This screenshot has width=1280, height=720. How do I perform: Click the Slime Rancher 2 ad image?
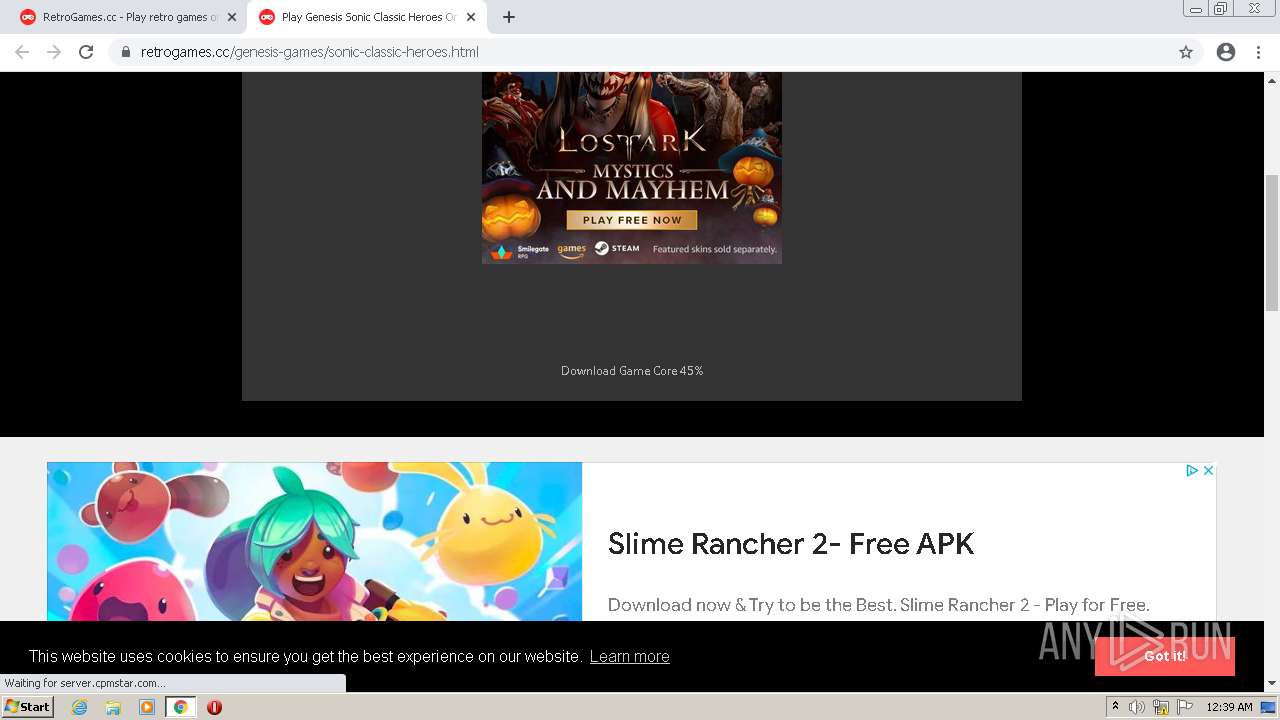314,541
